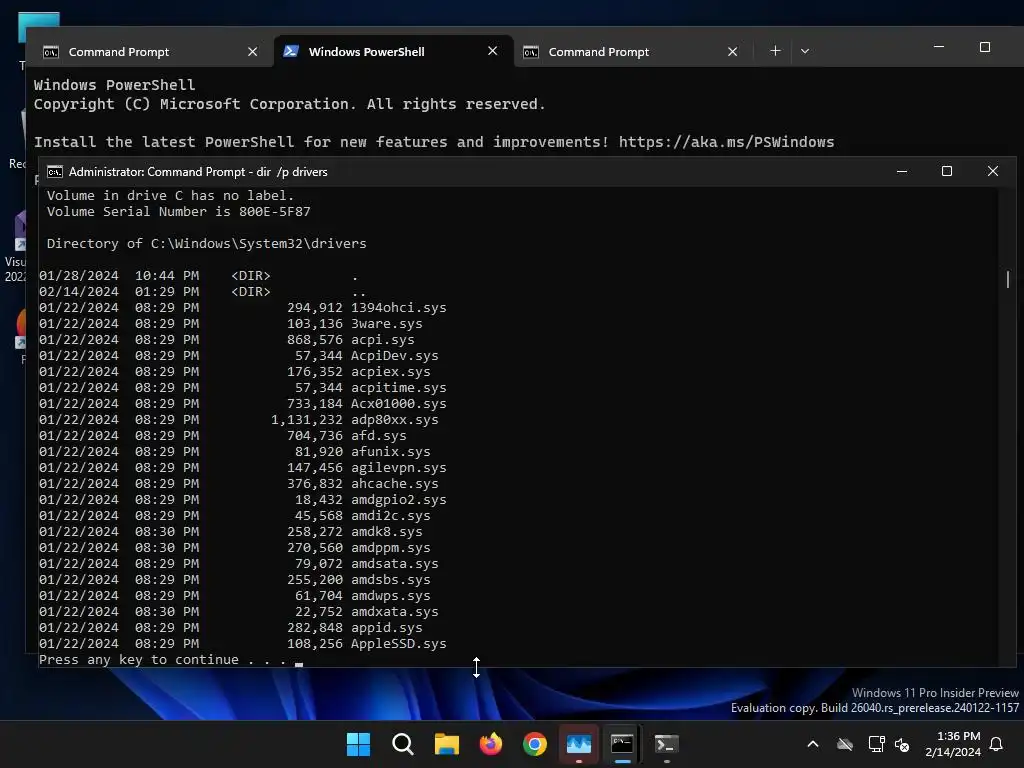Click the amdwps.sys entry
This screenshot has width=1024, height=768.
(x=391, y=596)
